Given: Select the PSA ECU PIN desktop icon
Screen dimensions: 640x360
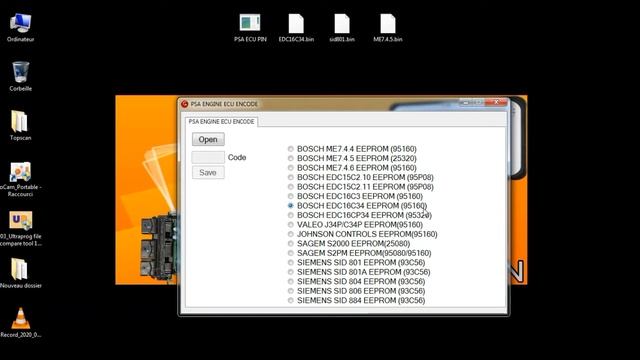Looking at the screenshot, I should pyautogui.click(x=250, y=23).
